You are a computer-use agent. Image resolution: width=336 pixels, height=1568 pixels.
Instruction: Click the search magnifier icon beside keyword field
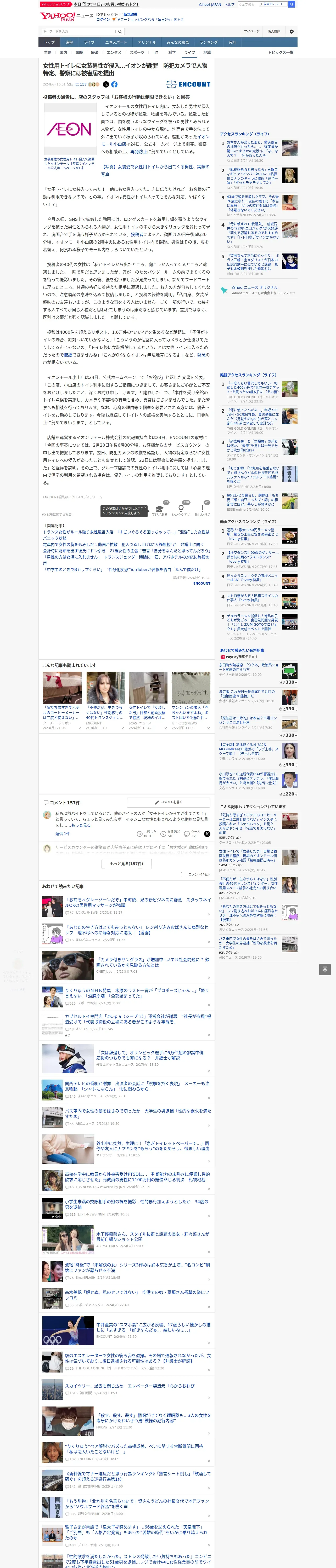coord(120,31)
